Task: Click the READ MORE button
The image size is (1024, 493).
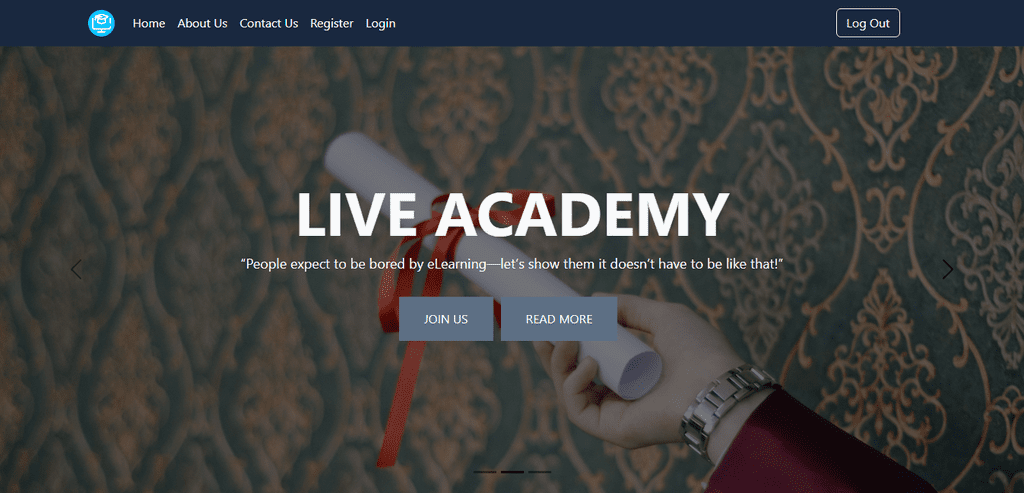Action: pyautogui.click(x=559, y=319)
